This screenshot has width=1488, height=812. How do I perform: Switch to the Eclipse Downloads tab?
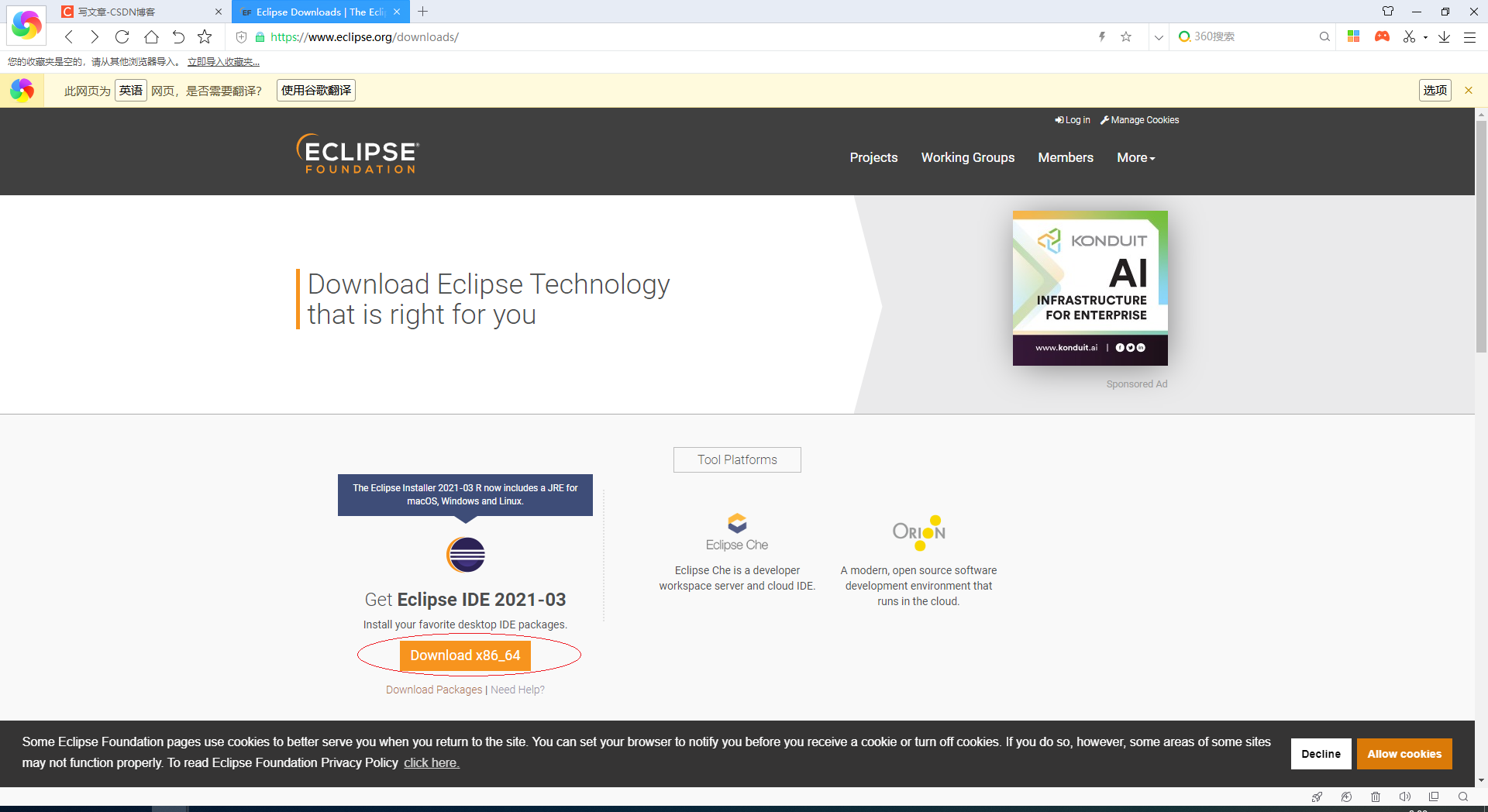(321, 12)
